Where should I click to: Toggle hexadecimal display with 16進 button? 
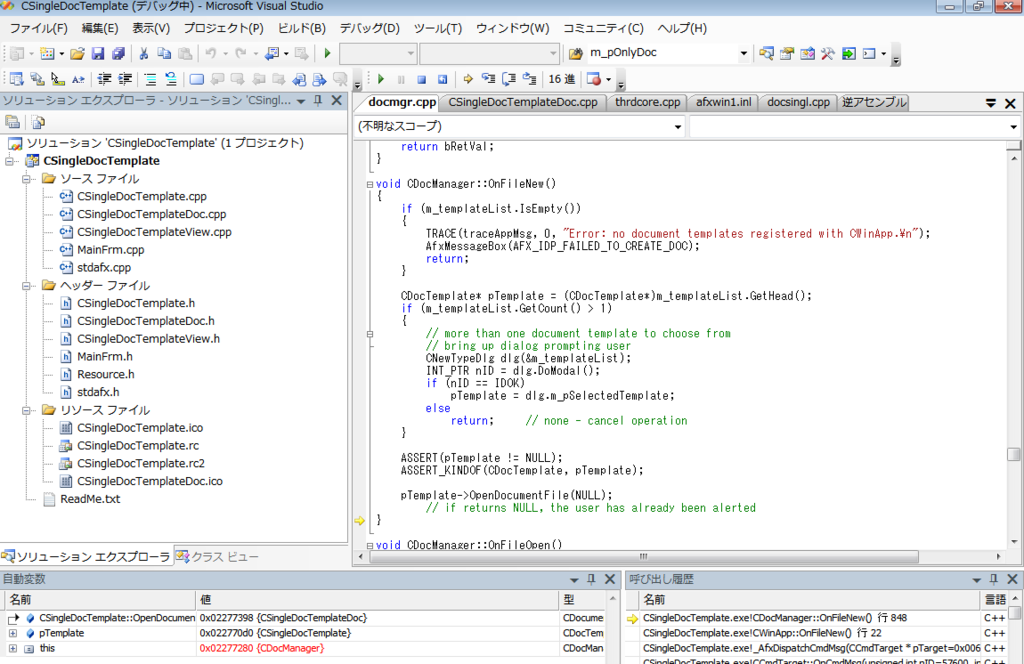coord(562,79)
